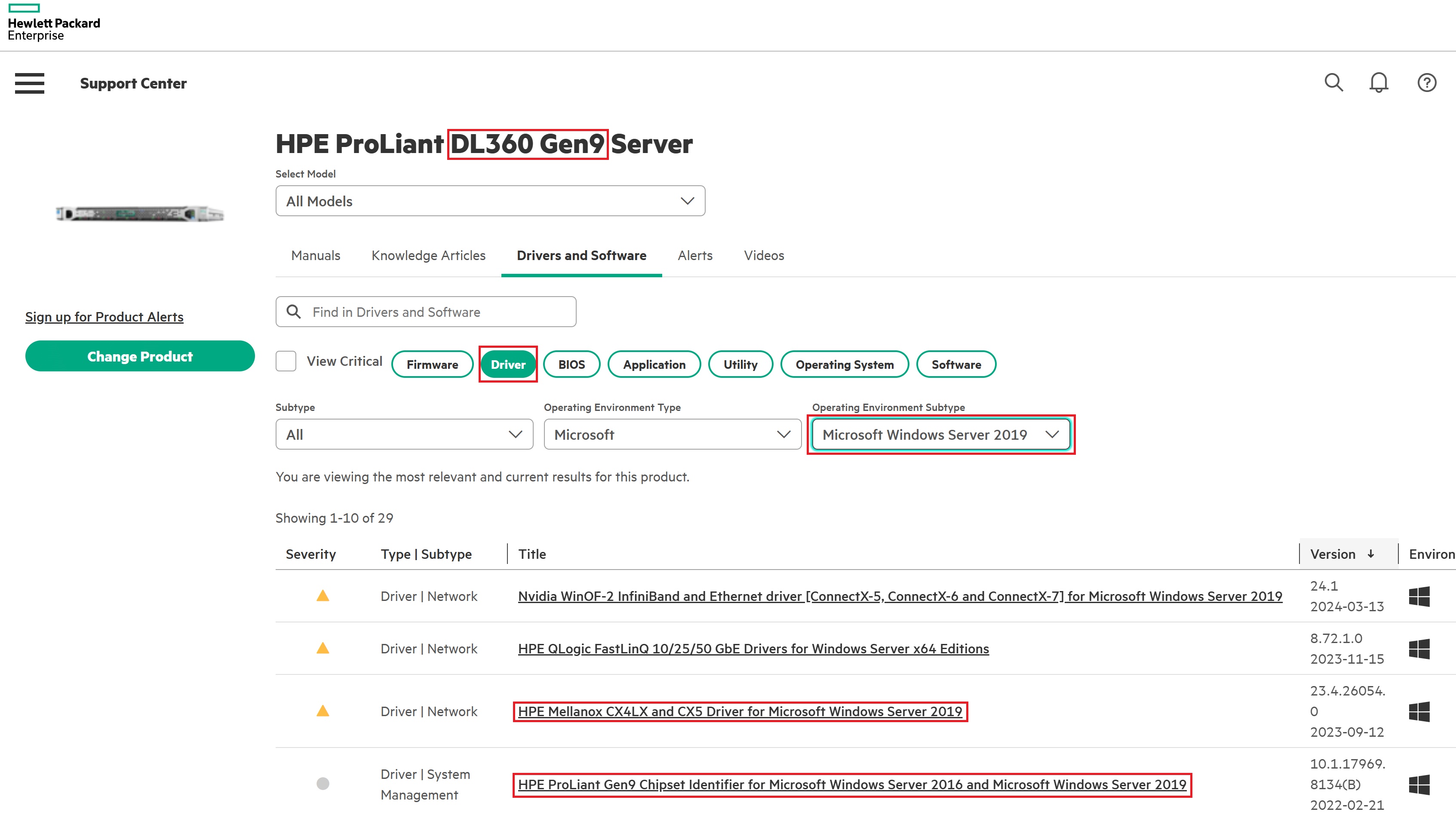Click the Windows icon in Nvidia WinOF-2 row

click(x=1419, y=596)
